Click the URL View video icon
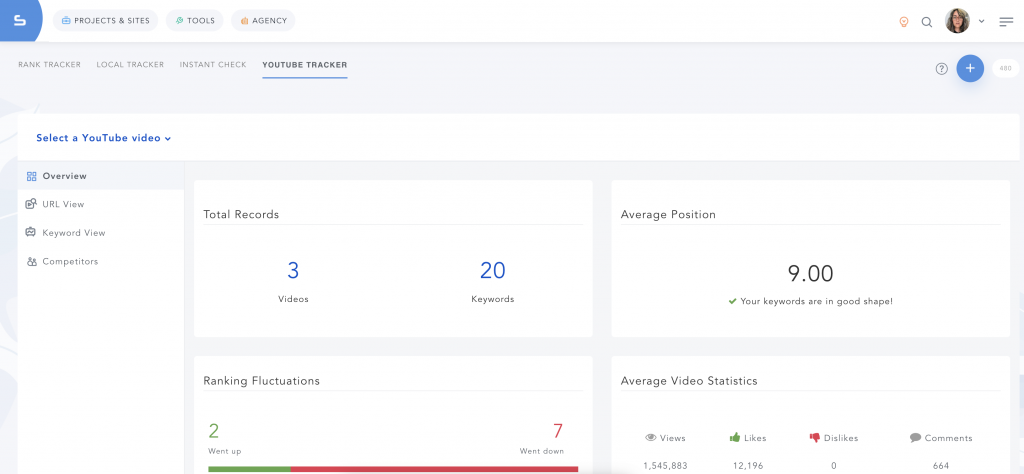Screen dimensions: 1024x474 click(31, 204)
